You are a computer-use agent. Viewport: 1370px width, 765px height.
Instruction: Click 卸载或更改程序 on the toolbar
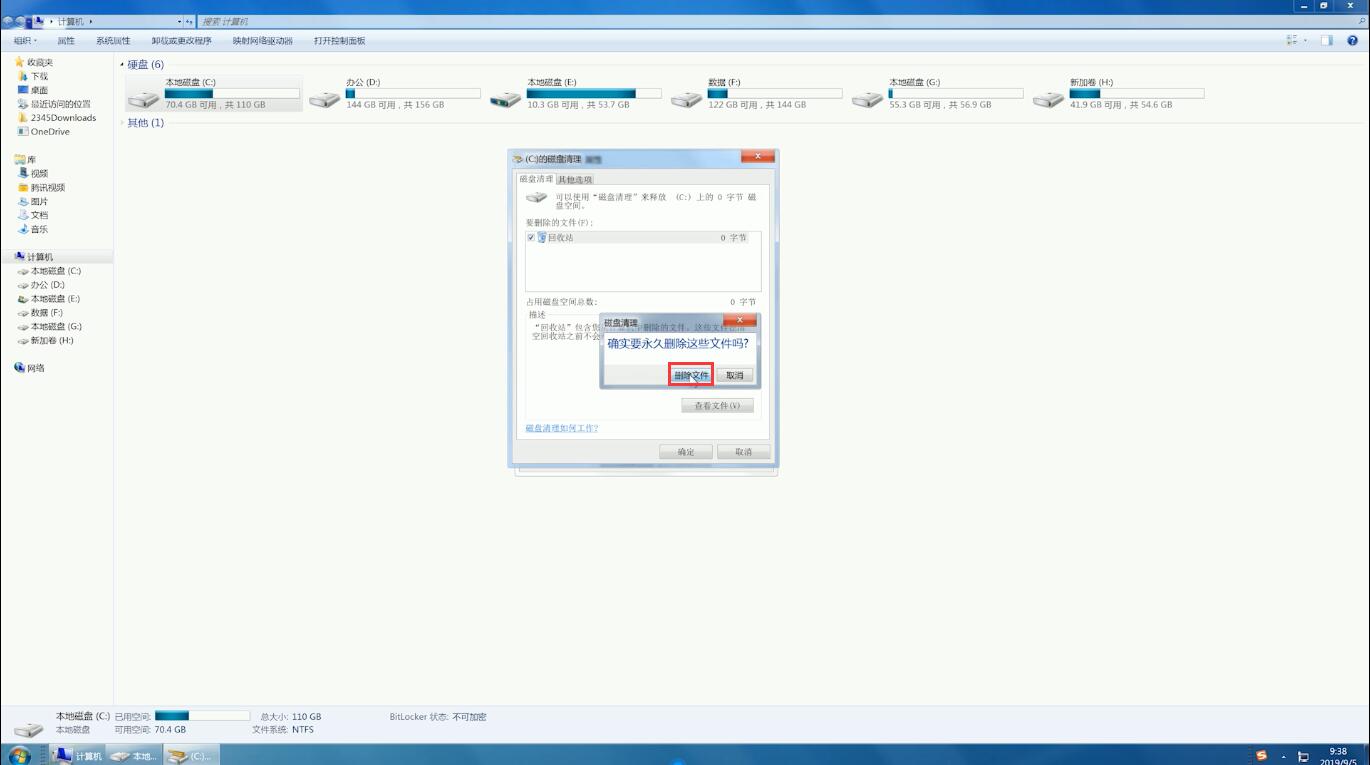coord(181,41)
